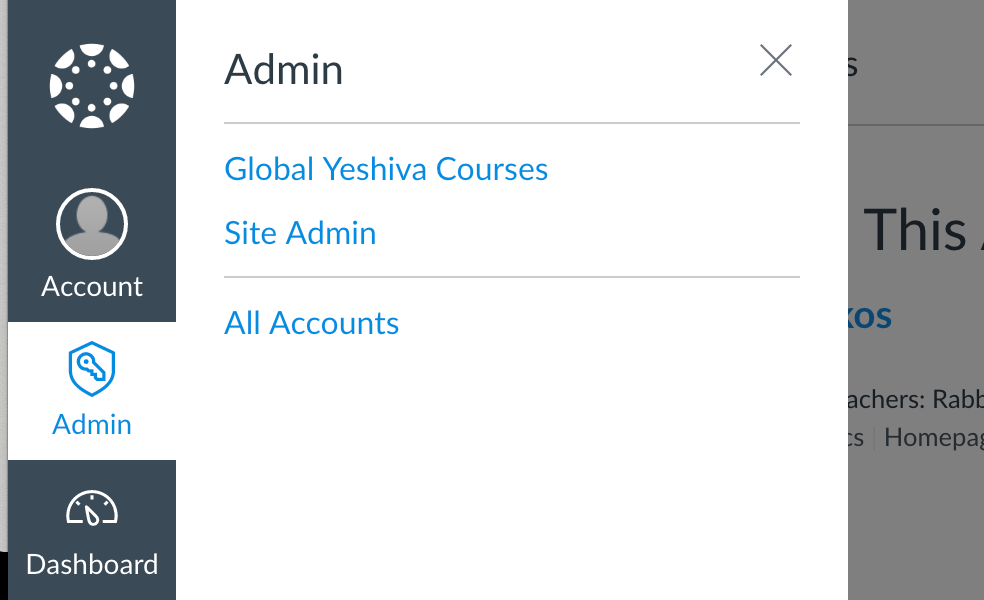Click the Admin heading at the top of tray
Viewport: 984px width, 600px height.
pos(284,68)
